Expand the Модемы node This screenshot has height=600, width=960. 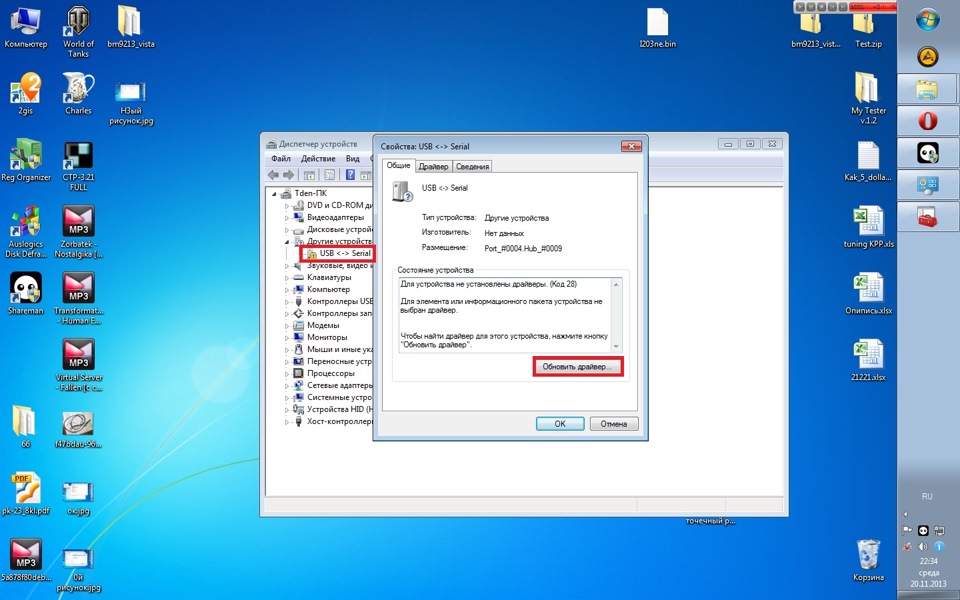point(287,326)
